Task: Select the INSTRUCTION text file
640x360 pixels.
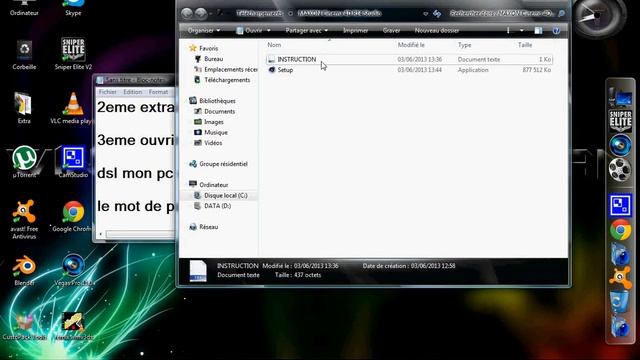Action: (409, 60)
